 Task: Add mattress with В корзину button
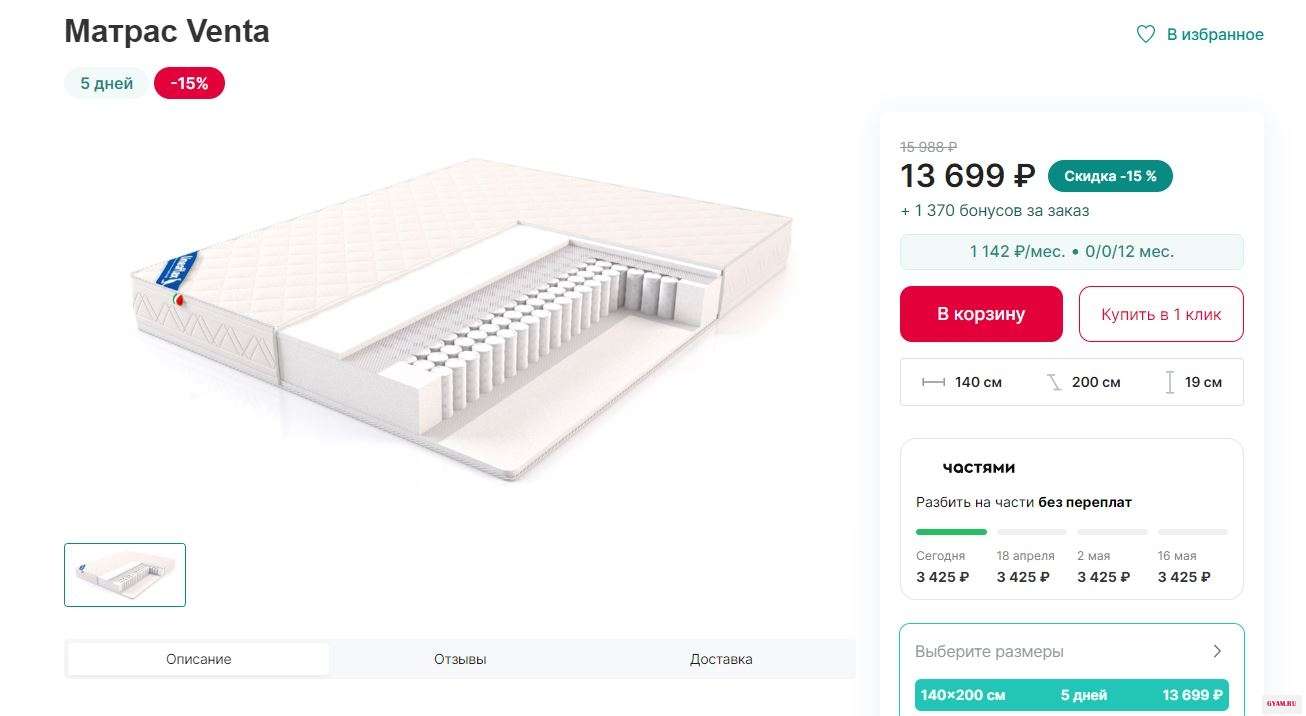(x=980, y=314)
